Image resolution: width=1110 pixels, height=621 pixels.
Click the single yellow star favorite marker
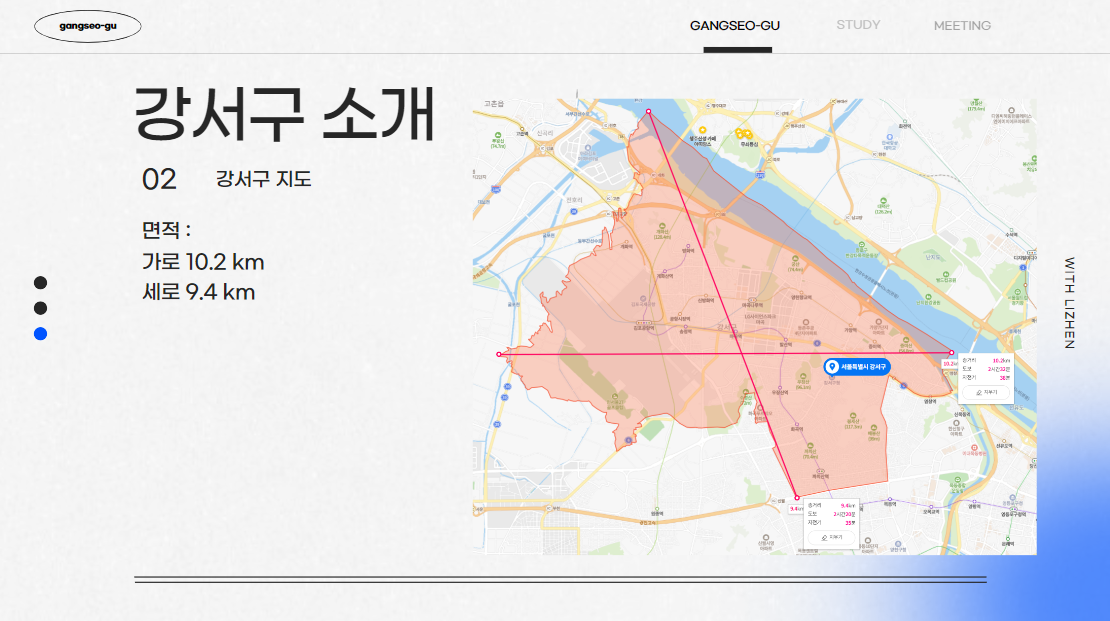702,131
